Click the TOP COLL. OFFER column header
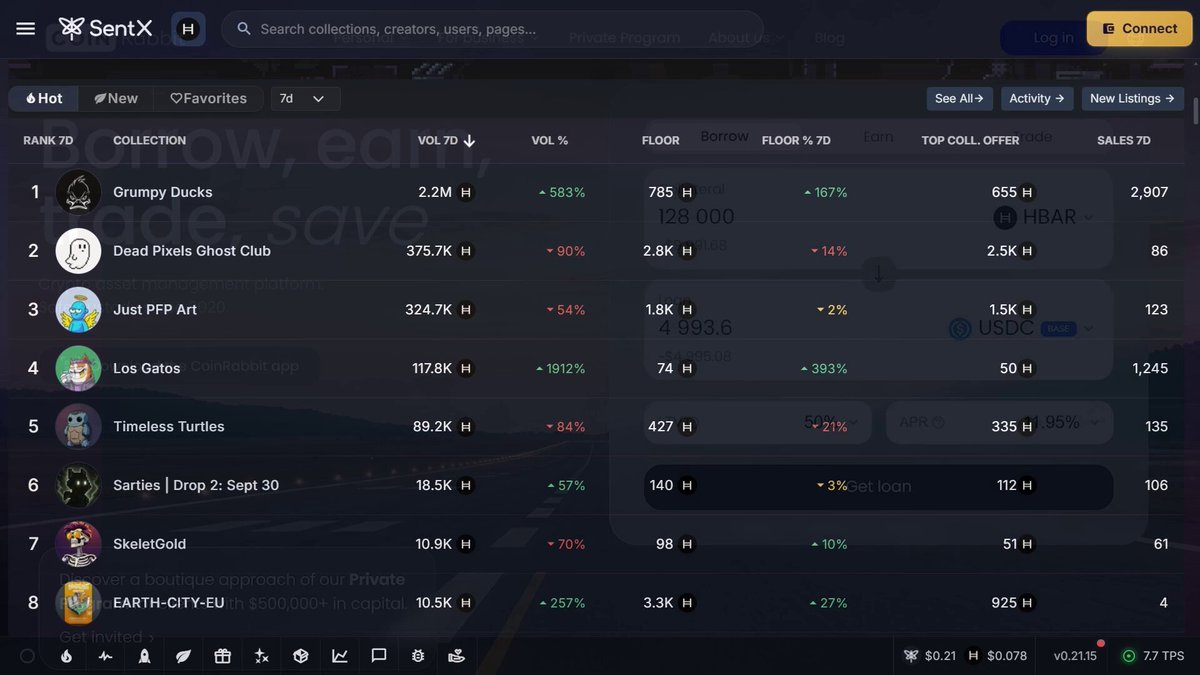This screenshot has height=675, width=1200. pyautogui.click(x=971, y=141)
